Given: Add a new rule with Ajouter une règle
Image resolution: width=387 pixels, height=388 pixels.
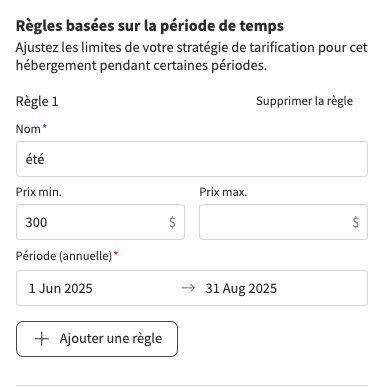Looking at the screenshot, I should click(x=97, y=339).
